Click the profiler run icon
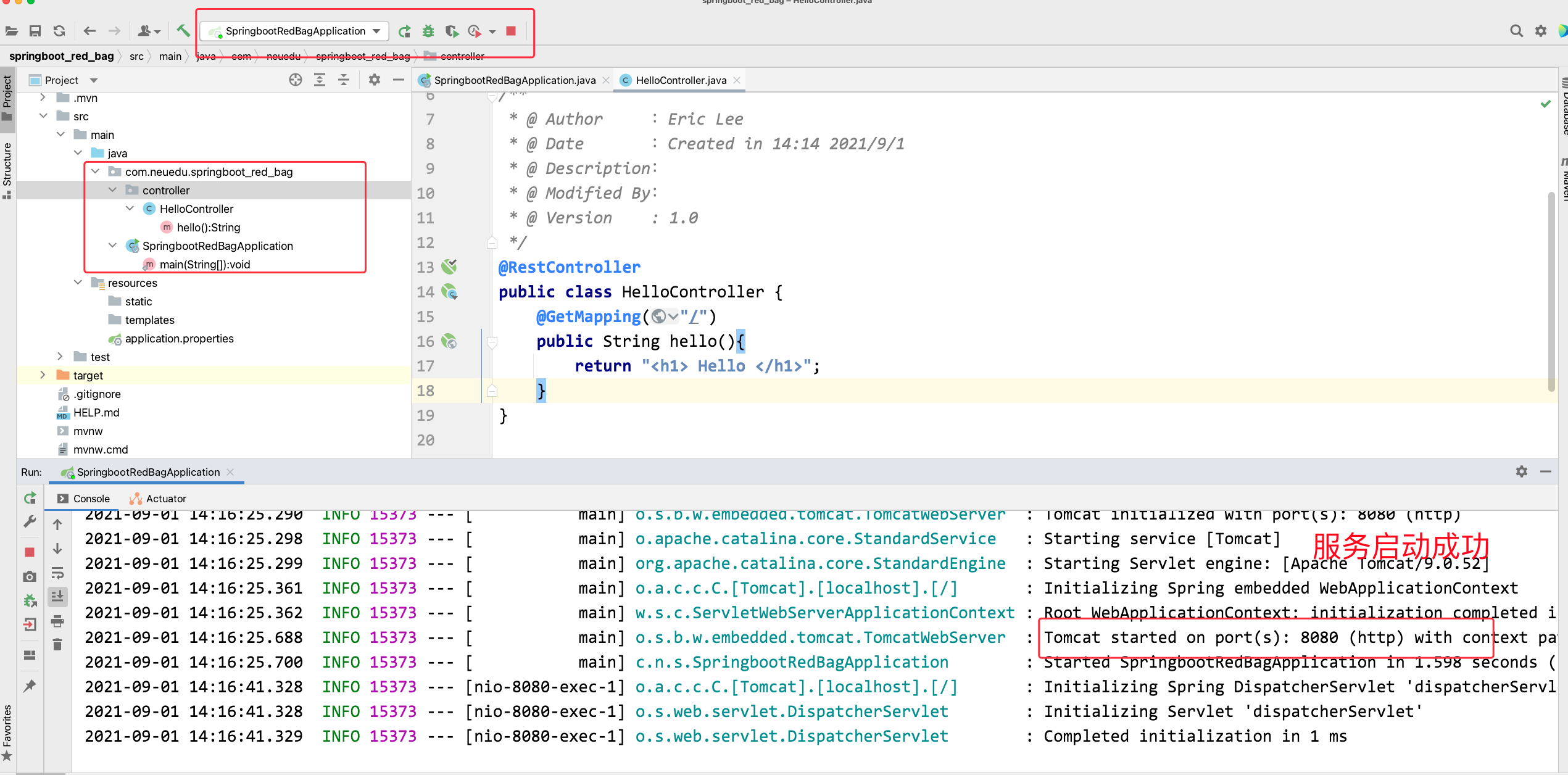The height and width of the screenshot is (775, 1568). 475,31
